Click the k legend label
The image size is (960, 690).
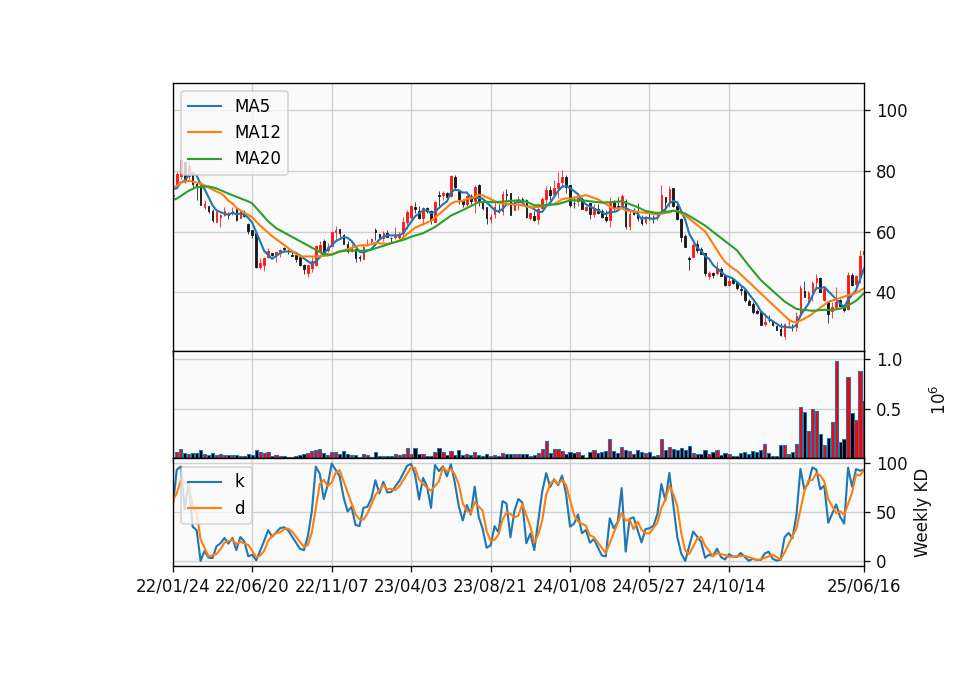tap(239, 481)
